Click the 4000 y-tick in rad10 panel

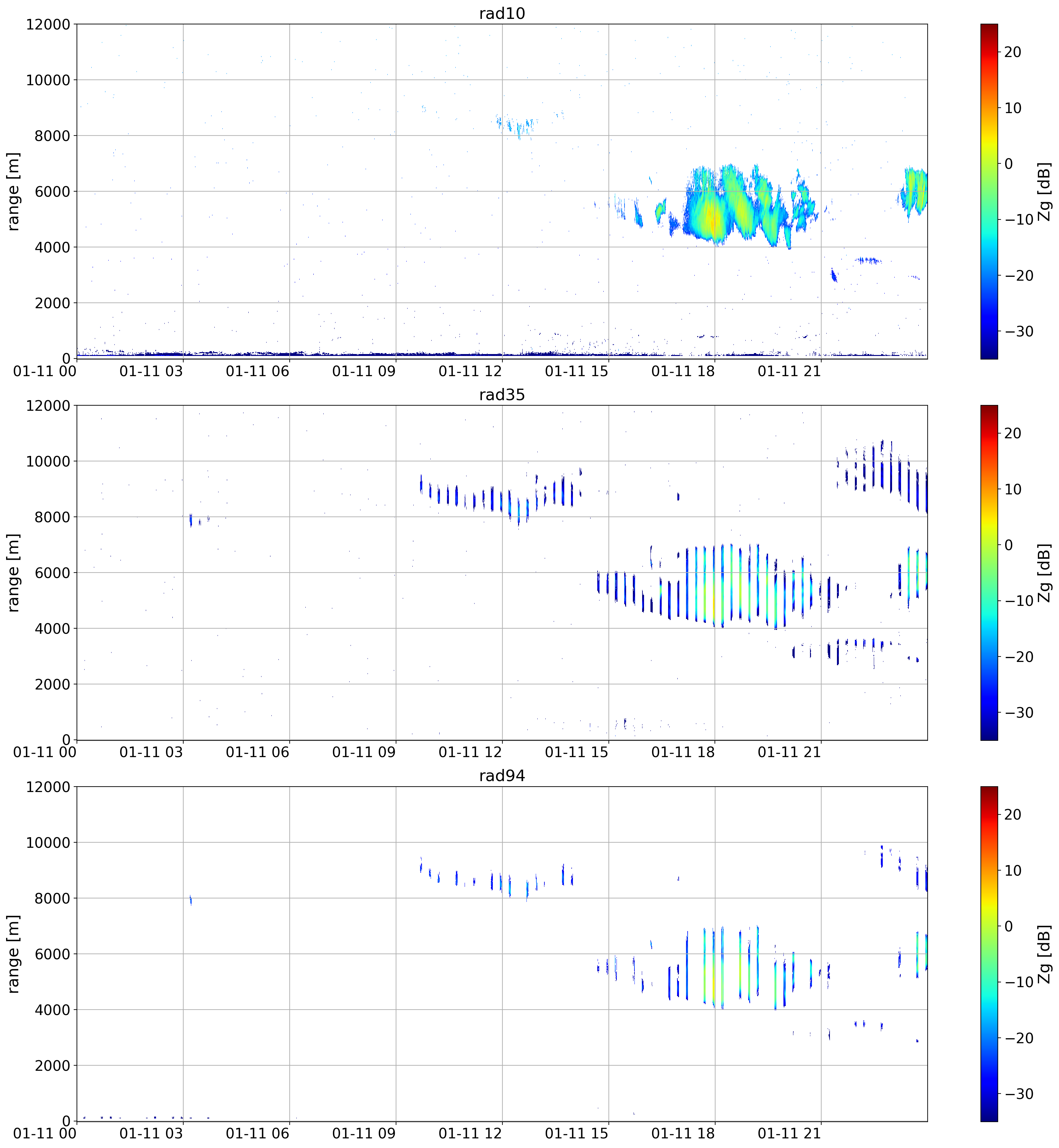52,247
